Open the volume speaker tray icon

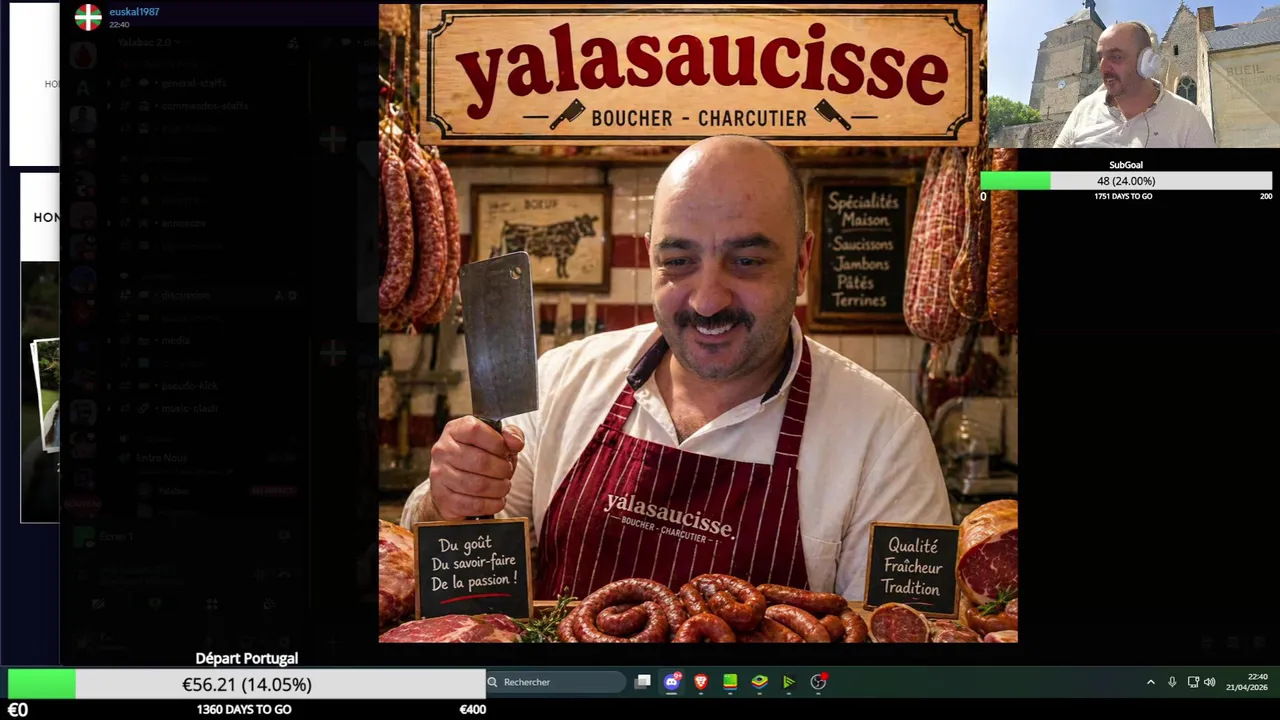point(1210,682)
